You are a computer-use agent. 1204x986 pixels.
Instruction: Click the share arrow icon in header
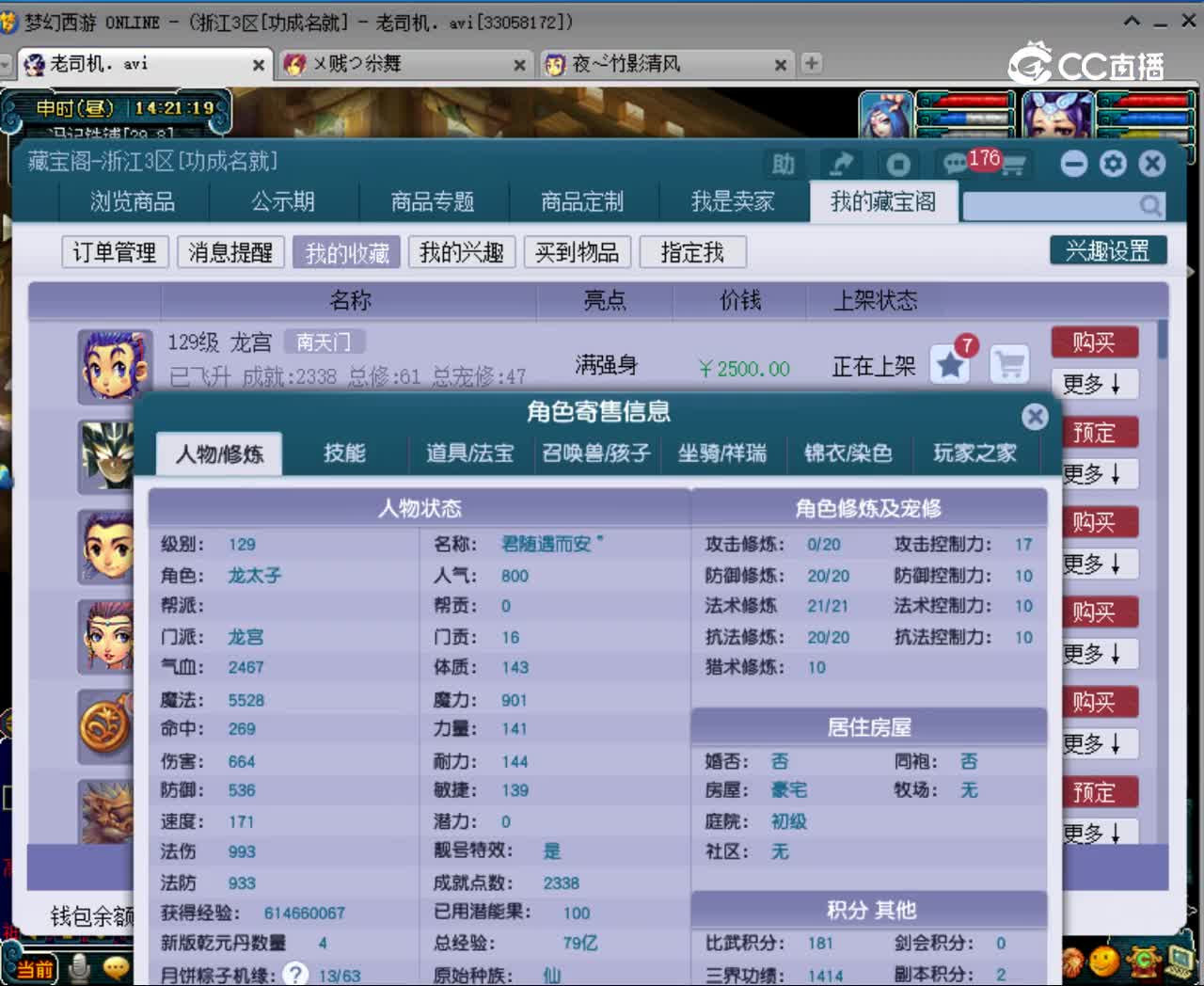840,165
